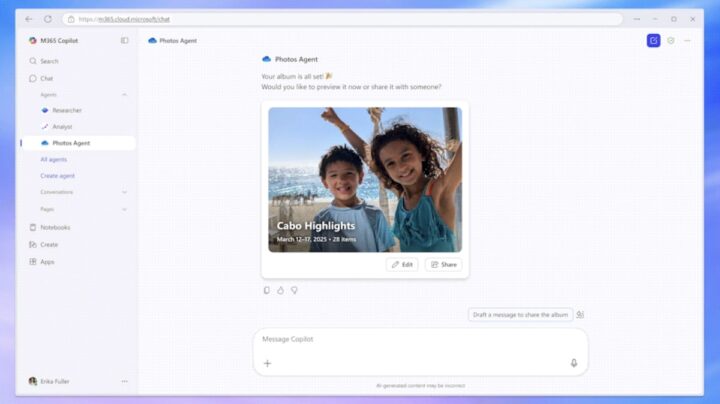Refresh the browser page
Screen dimensions: 720x404
[47, 19]
